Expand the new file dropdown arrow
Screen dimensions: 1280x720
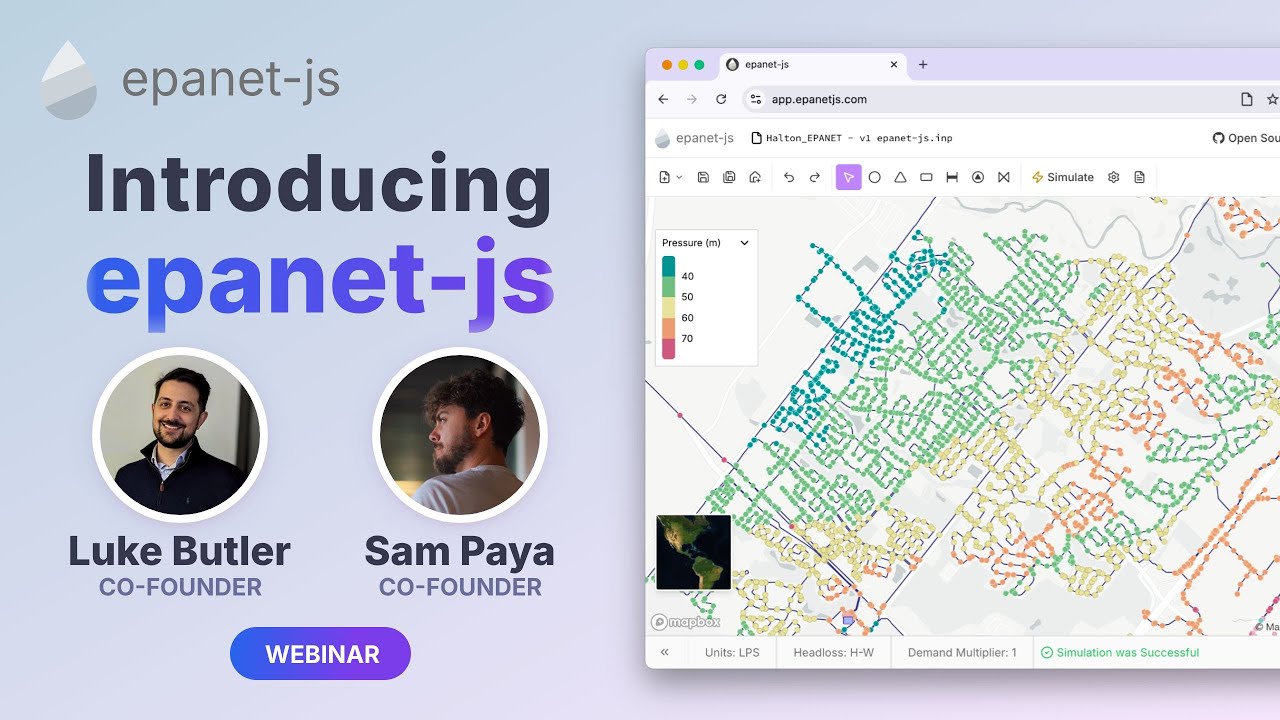click(680, 177)
